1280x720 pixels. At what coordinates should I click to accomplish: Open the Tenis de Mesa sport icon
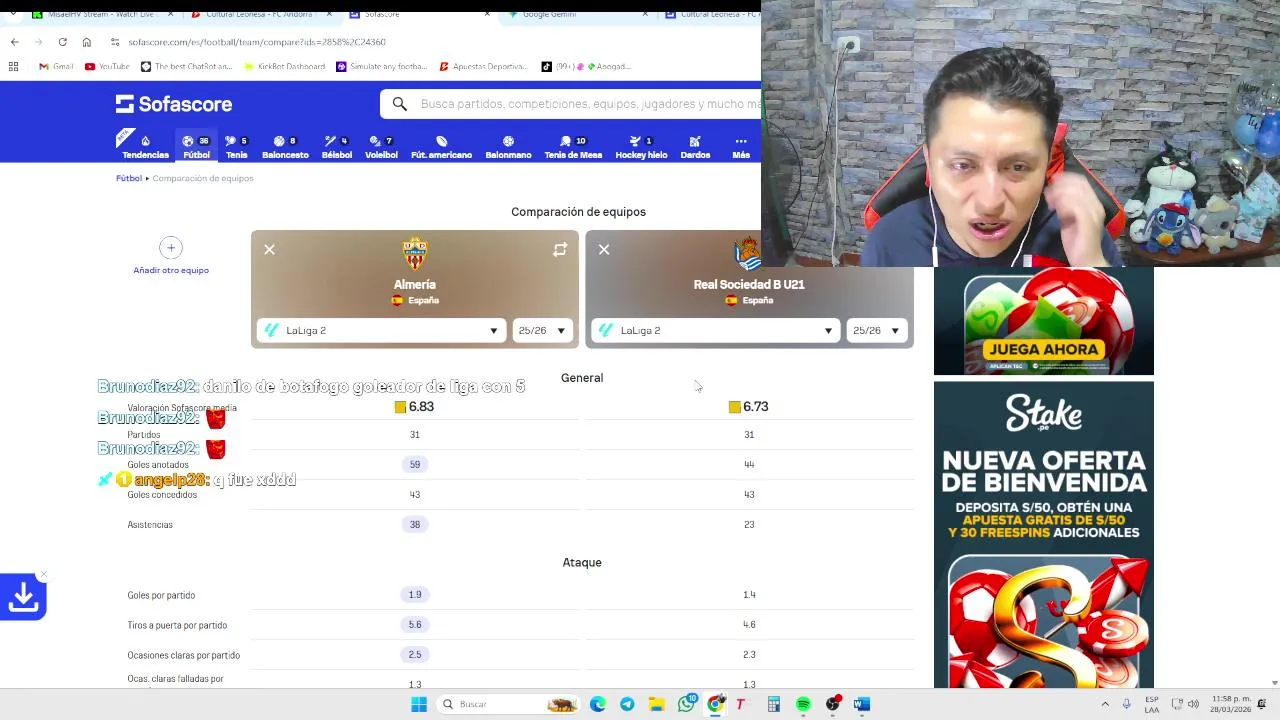coord(573,147)
